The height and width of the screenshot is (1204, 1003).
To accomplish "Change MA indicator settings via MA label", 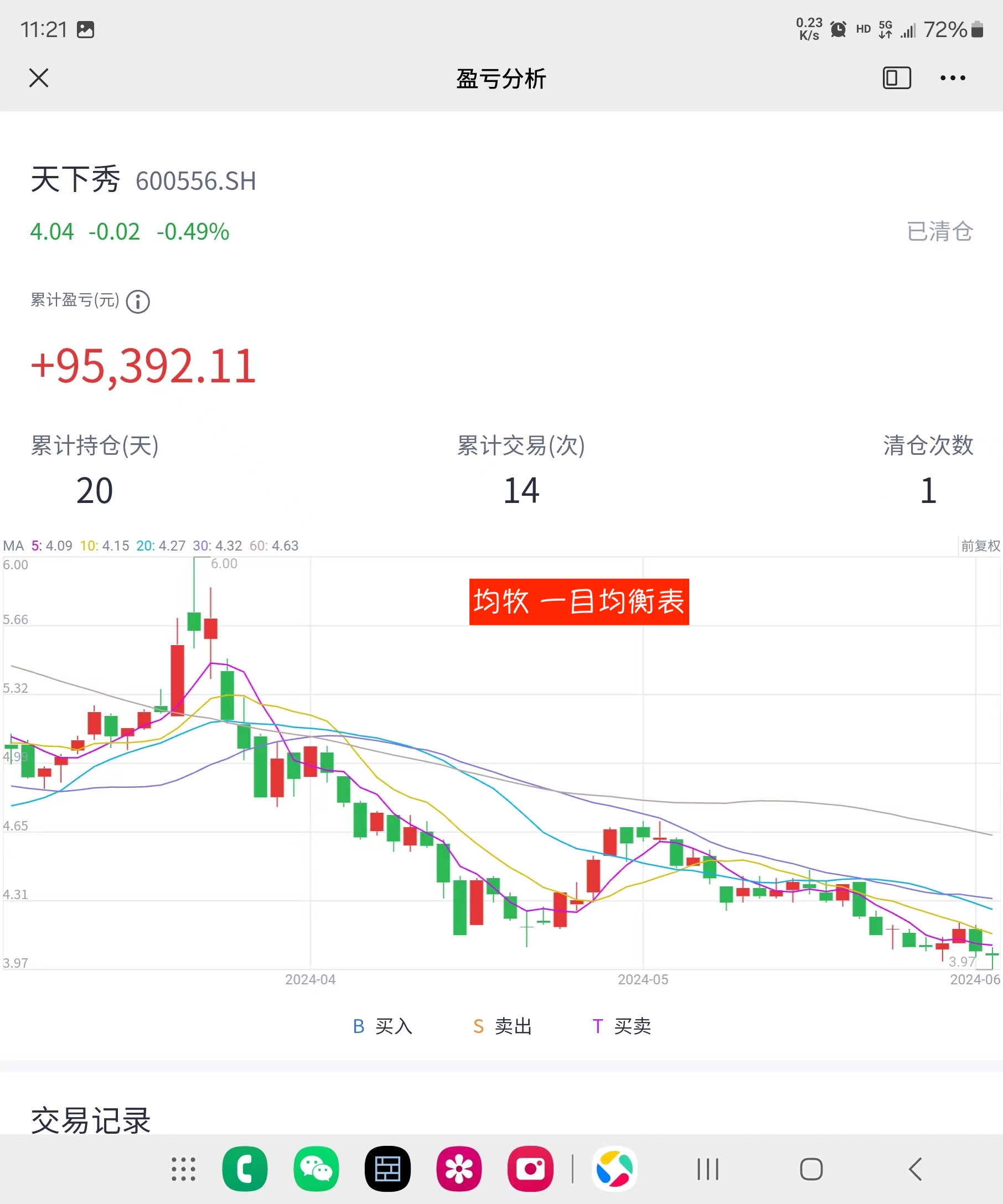I will pos(14,546).
